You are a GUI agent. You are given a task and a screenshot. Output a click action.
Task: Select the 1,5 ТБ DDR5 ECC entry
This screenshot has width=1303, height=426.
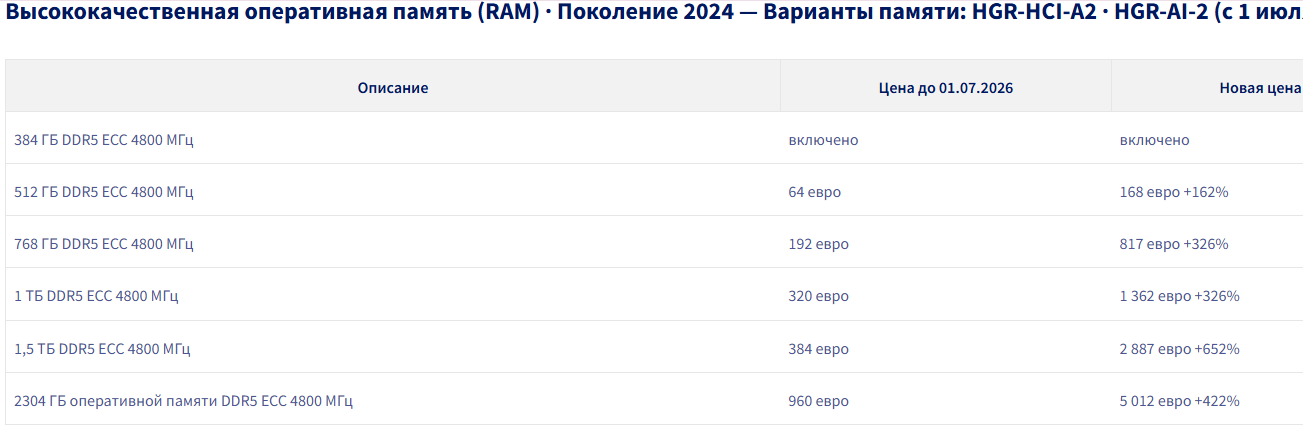click(102, 349)
